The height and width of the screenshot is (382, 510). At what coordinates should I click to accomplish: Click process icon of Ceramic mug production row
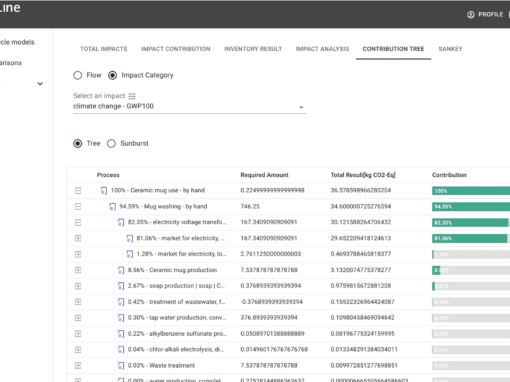[121, 270]
